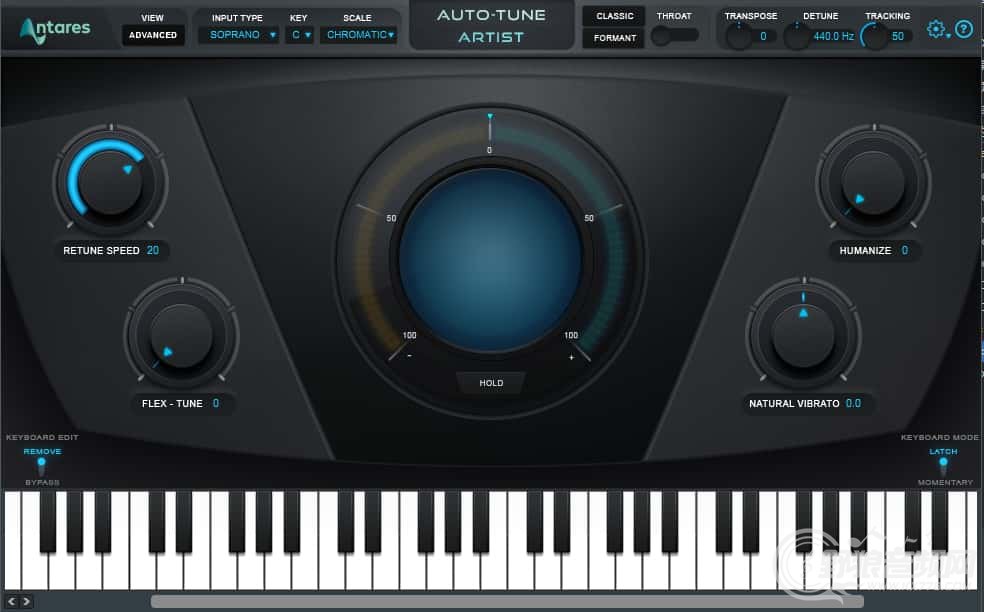Click the help question mark icon
The height and width of the screenshot is (612, 984).
pyautogui.click(x=963, y=29)
